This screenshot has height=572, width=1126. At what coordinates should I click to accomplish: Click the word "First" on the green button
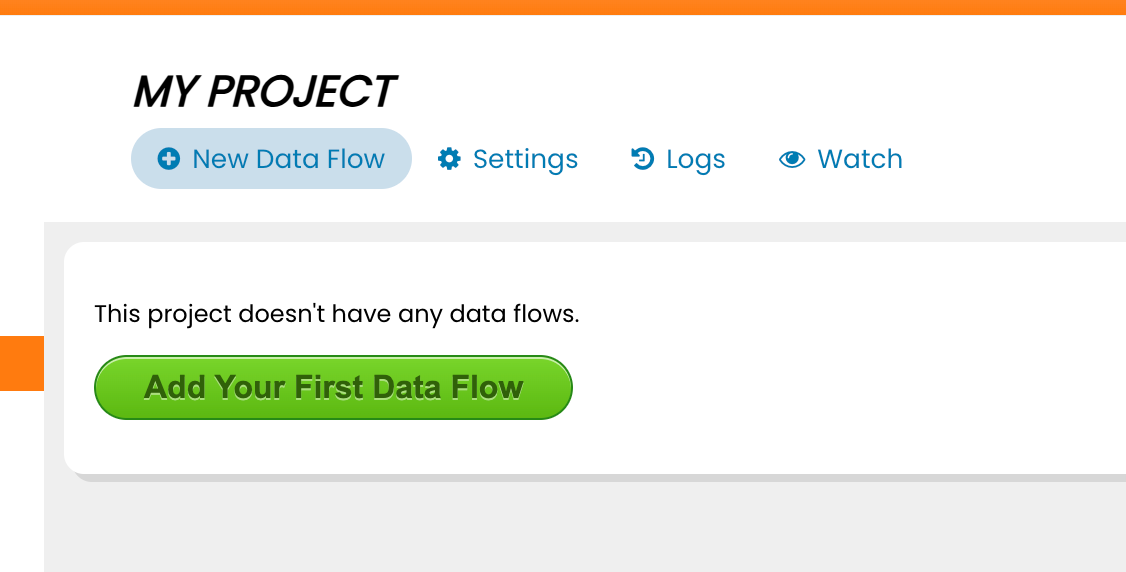tap(329, 388)
